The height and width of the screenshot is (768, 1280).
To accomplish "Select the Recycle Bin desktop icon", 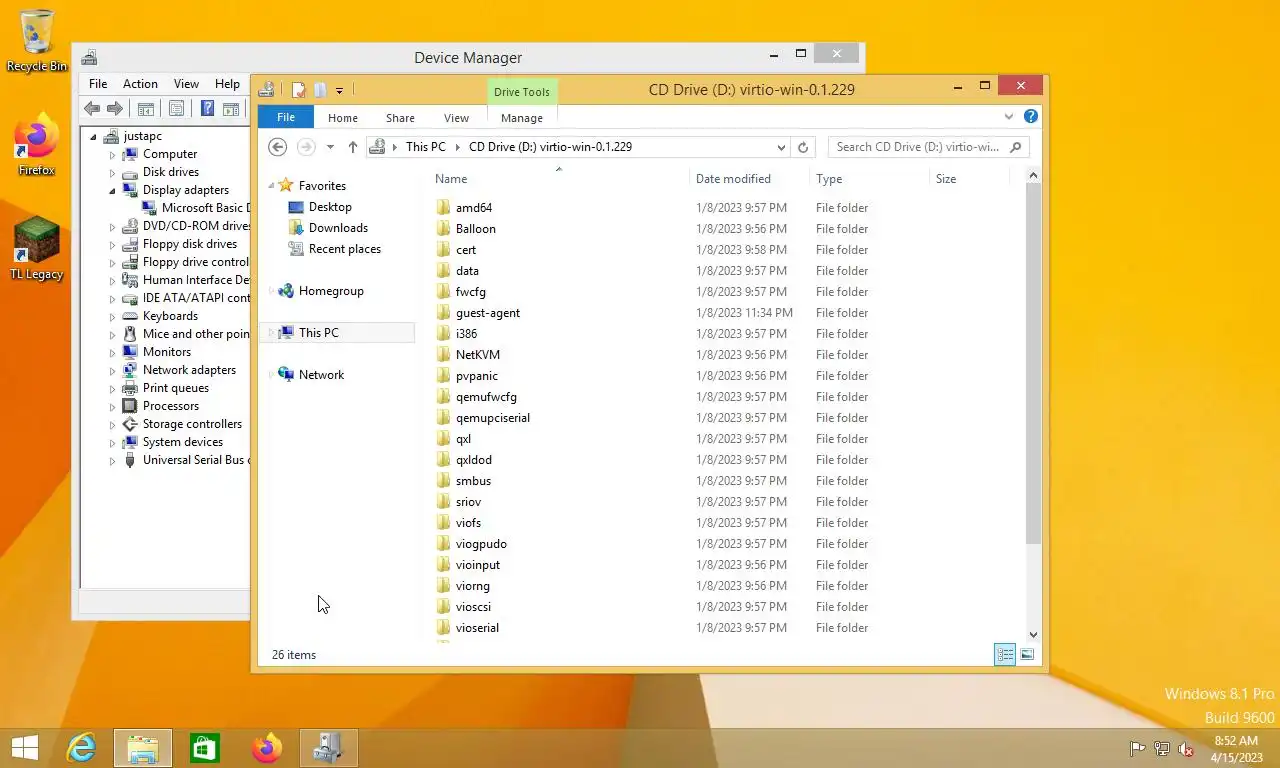I will point(37,41).
